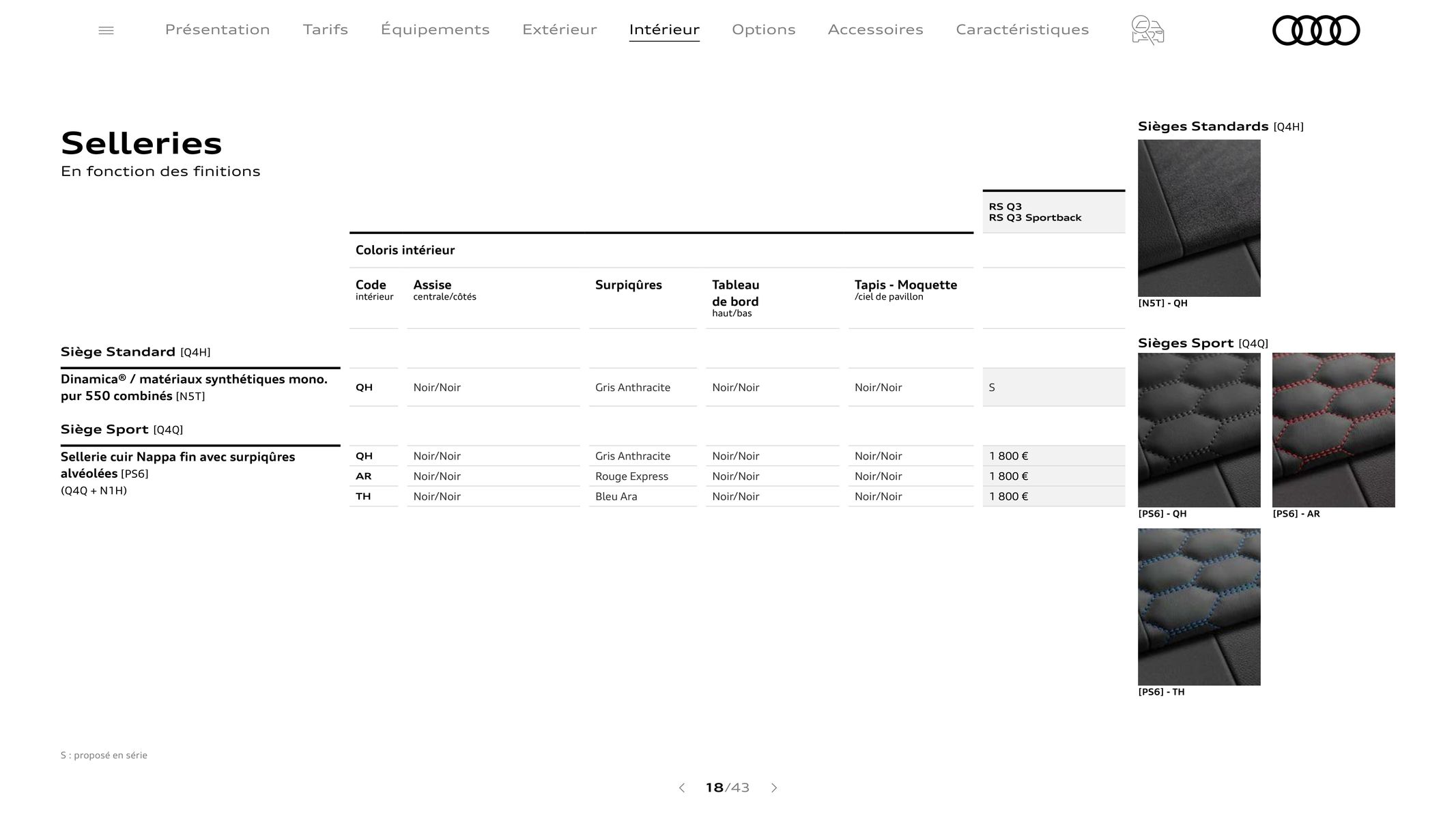Click the dealer contact icon
The height and width of the screenshot is (819, 1456).
tap(1147, 30)
